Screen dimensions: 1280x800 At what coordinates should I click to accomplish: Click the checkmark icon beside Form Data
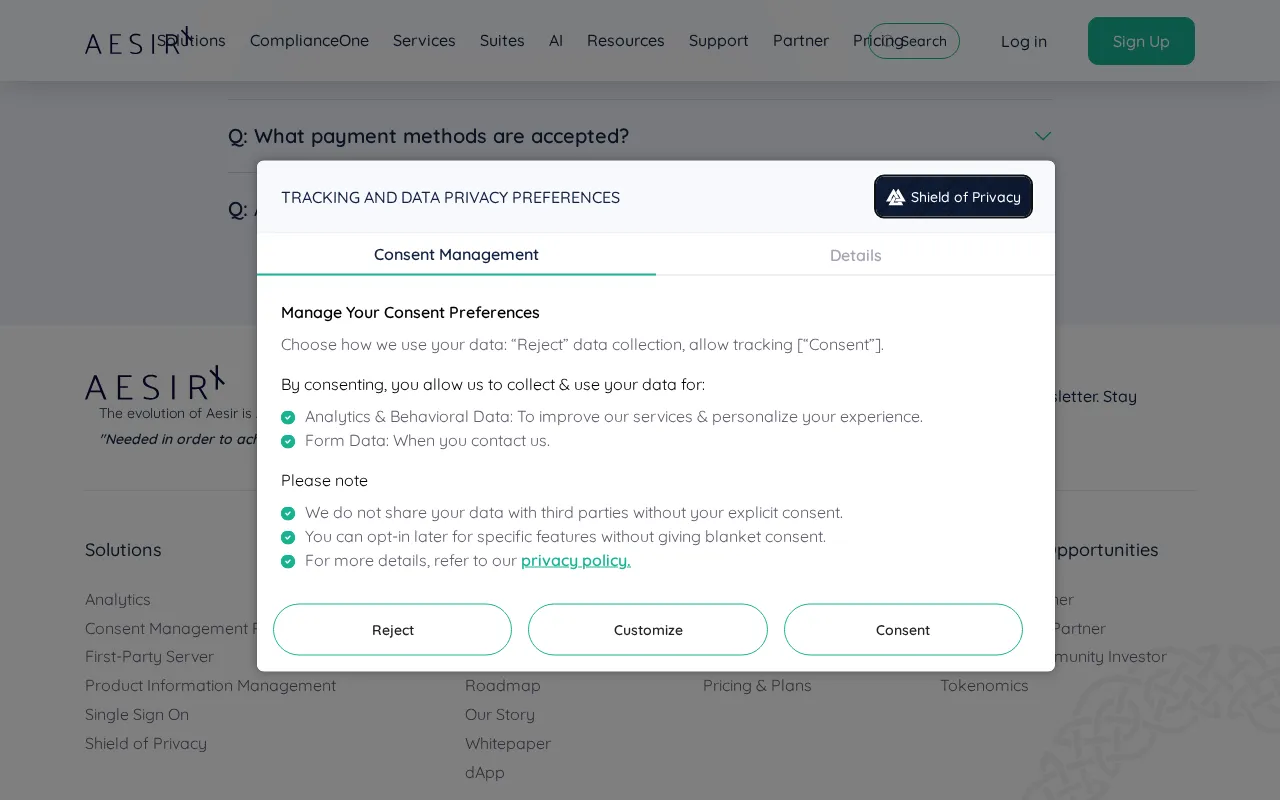288,441
